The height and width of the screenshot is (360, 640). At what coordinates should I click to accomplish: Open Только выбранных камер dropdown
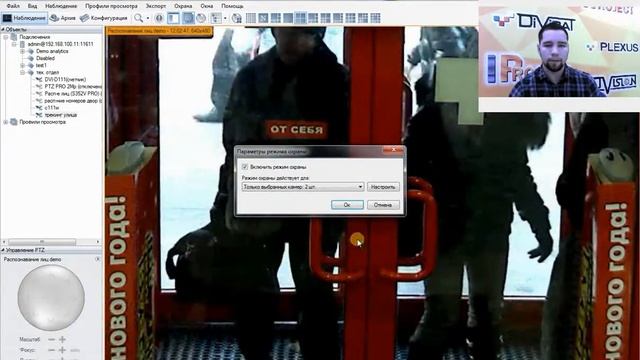tap(303, 187)
